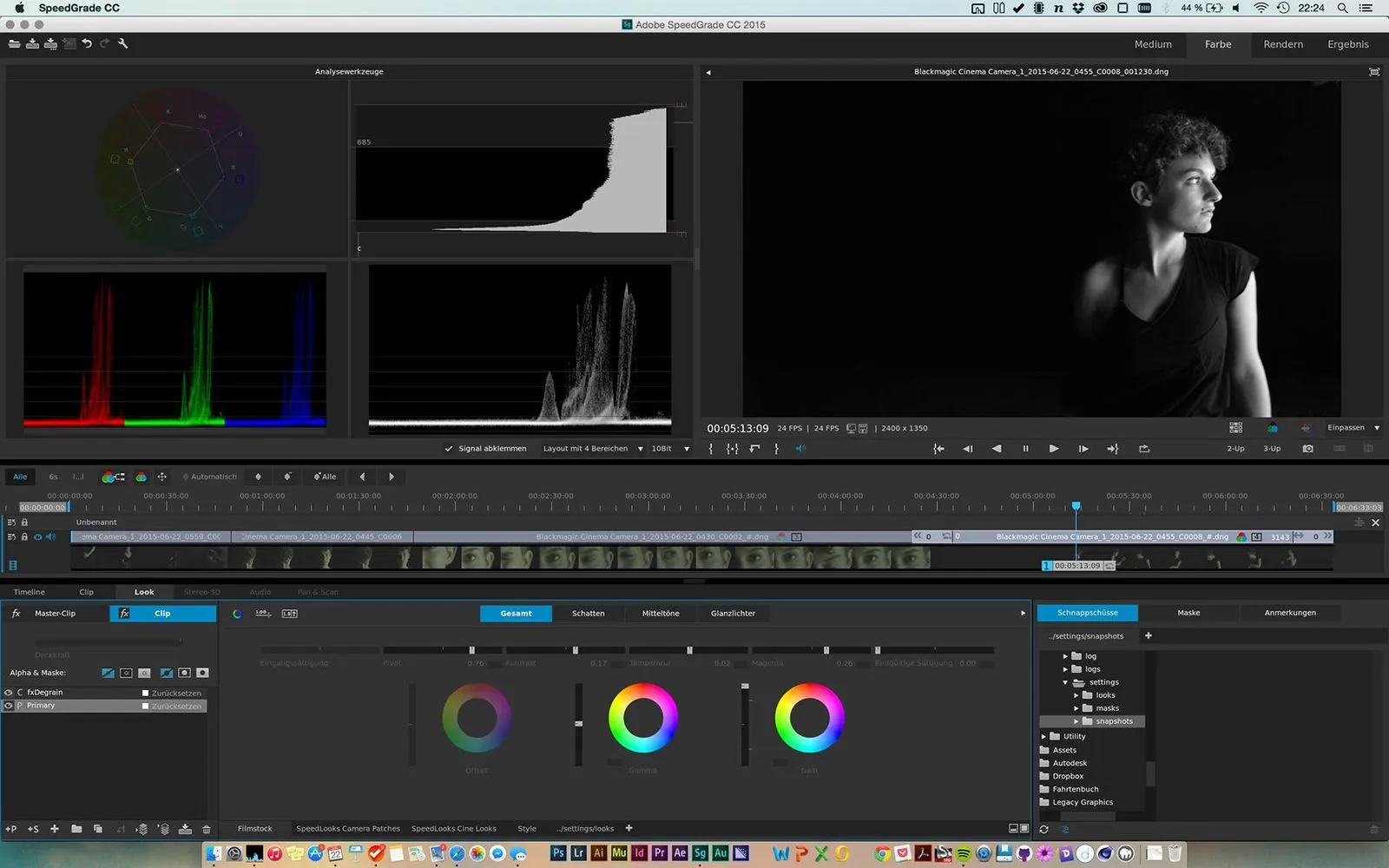Add a secondary layer with +S

(33, 829)
